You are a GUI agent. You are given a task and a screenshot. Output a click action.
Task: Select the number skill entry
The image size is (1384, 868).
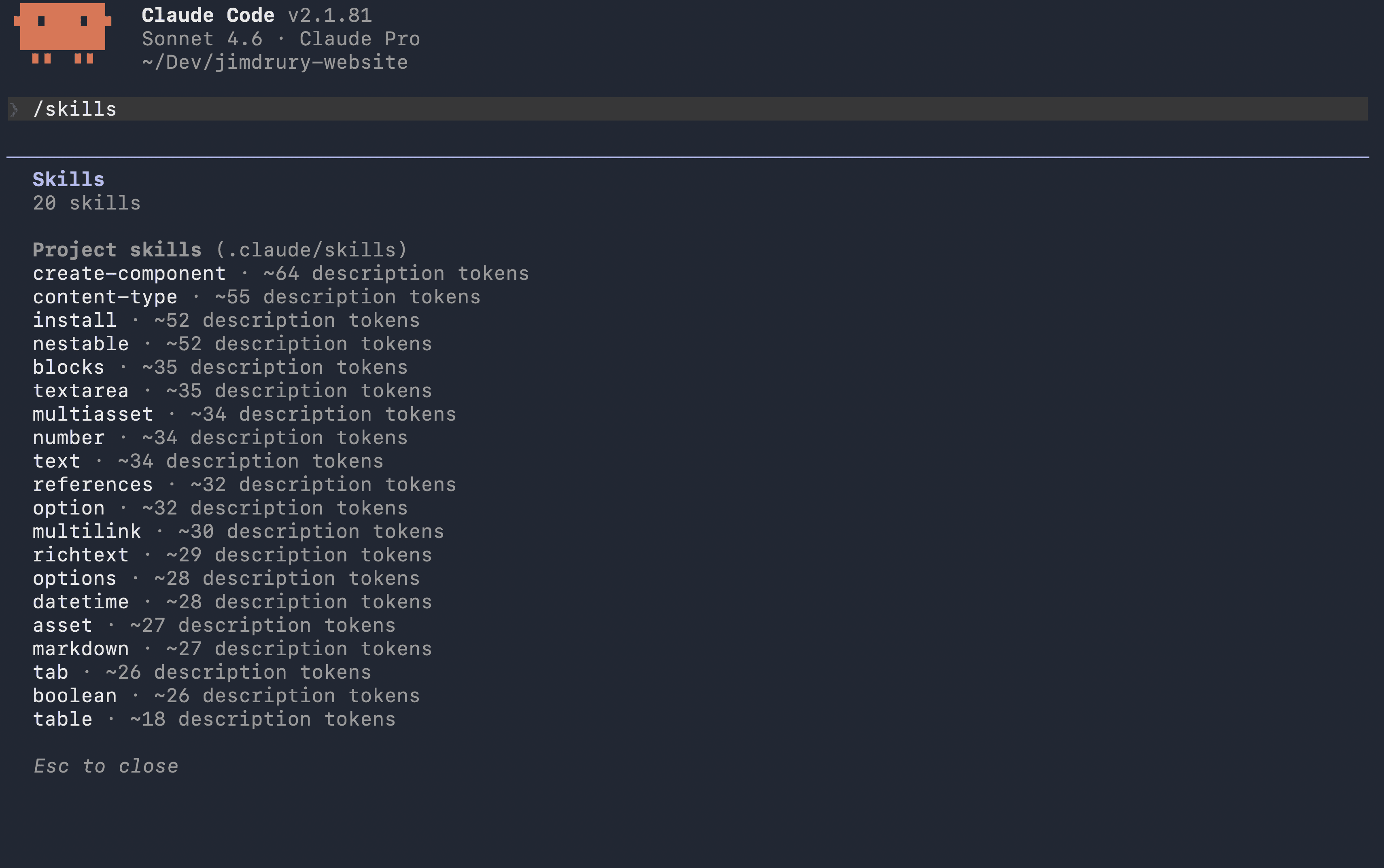68,438
